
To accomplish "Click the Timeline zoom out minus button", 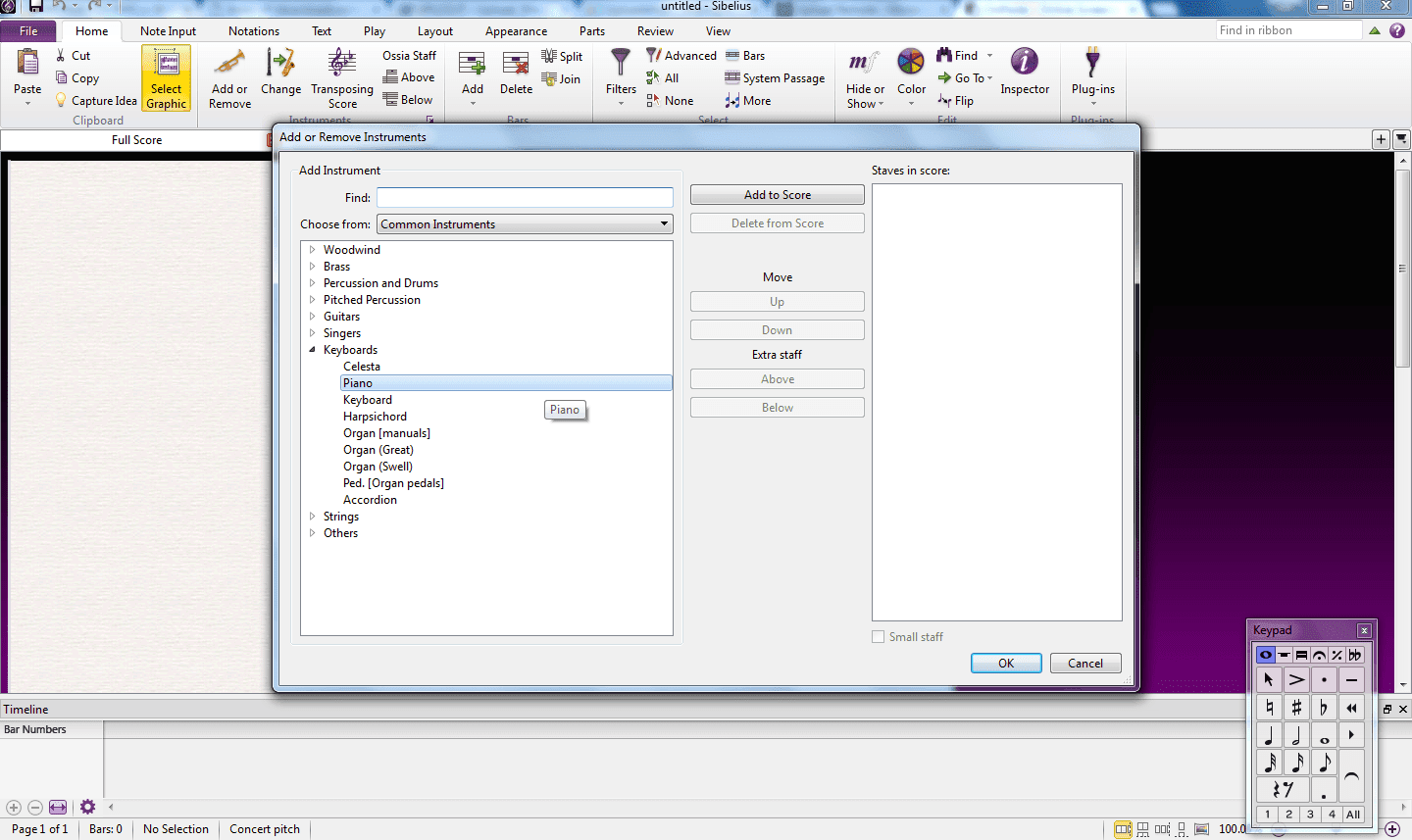I will 35,807.
